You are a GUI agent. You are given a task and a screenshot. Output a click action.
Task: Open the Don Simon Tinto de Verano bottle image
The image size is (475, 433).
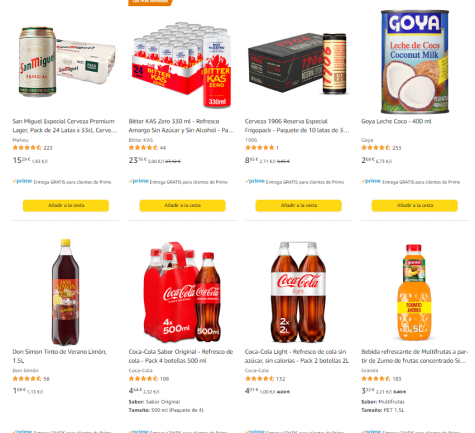pyautogui.click(x=66, y=292)
